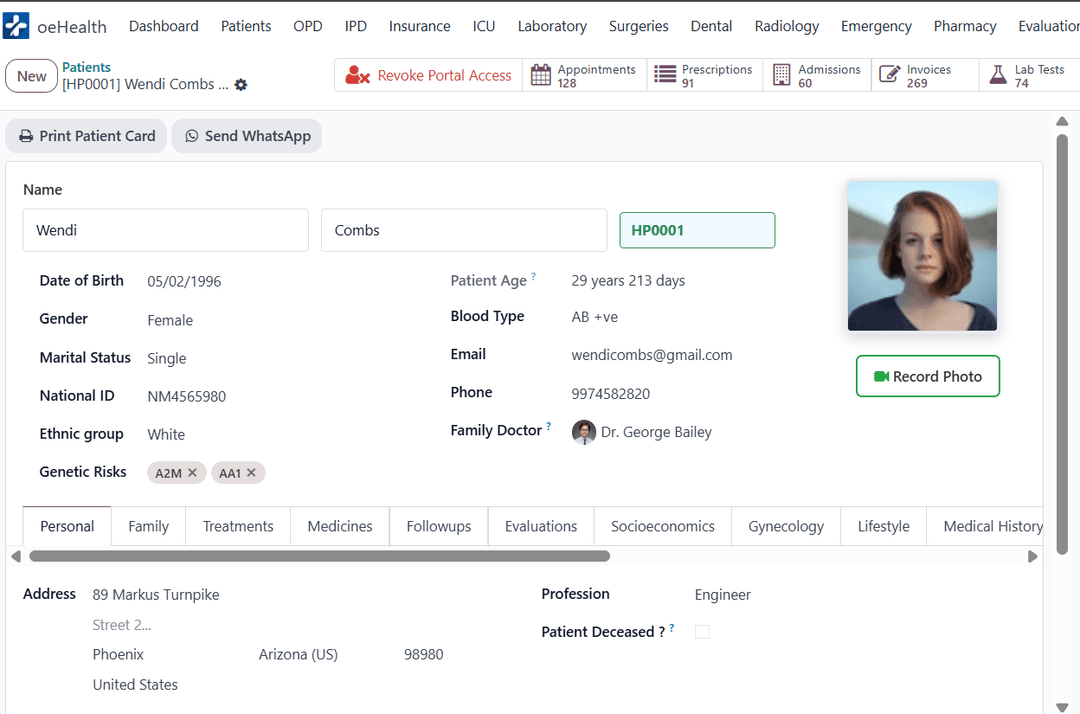Click the oeHealth logo icon
Image resolution: width=1080 pixels, height=714 pixels.
pyautogui.click(x=16, y=25)
